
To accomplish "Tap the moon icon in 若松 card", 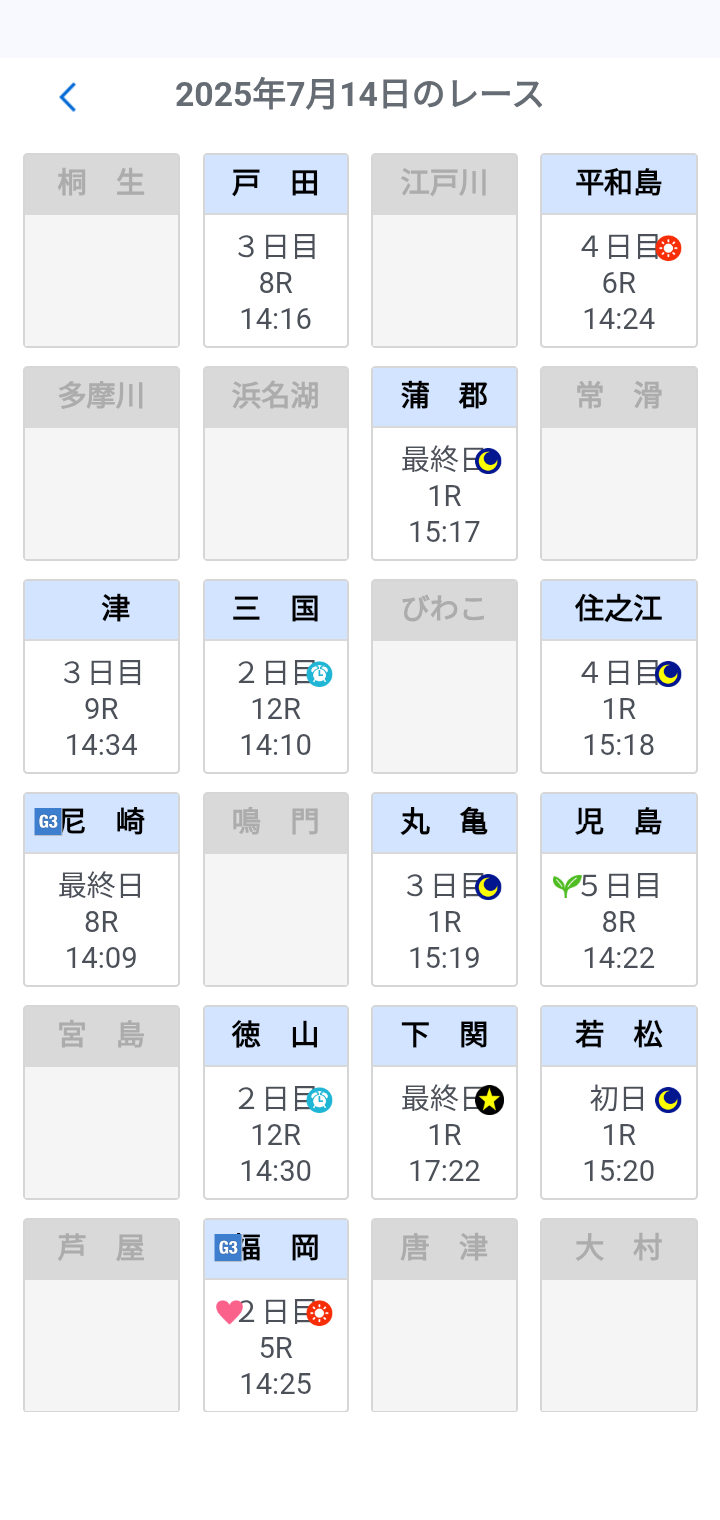I will pos(668,1100).
